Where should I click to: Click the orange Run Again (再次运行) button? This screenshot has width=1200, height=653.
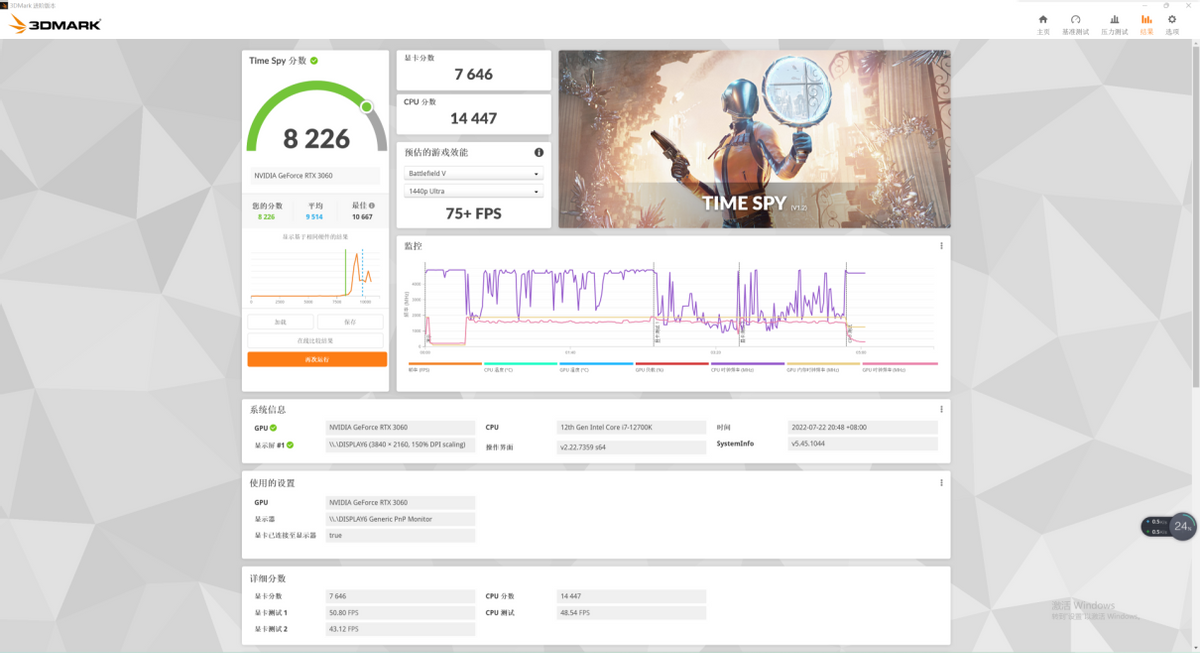point(317,359)
